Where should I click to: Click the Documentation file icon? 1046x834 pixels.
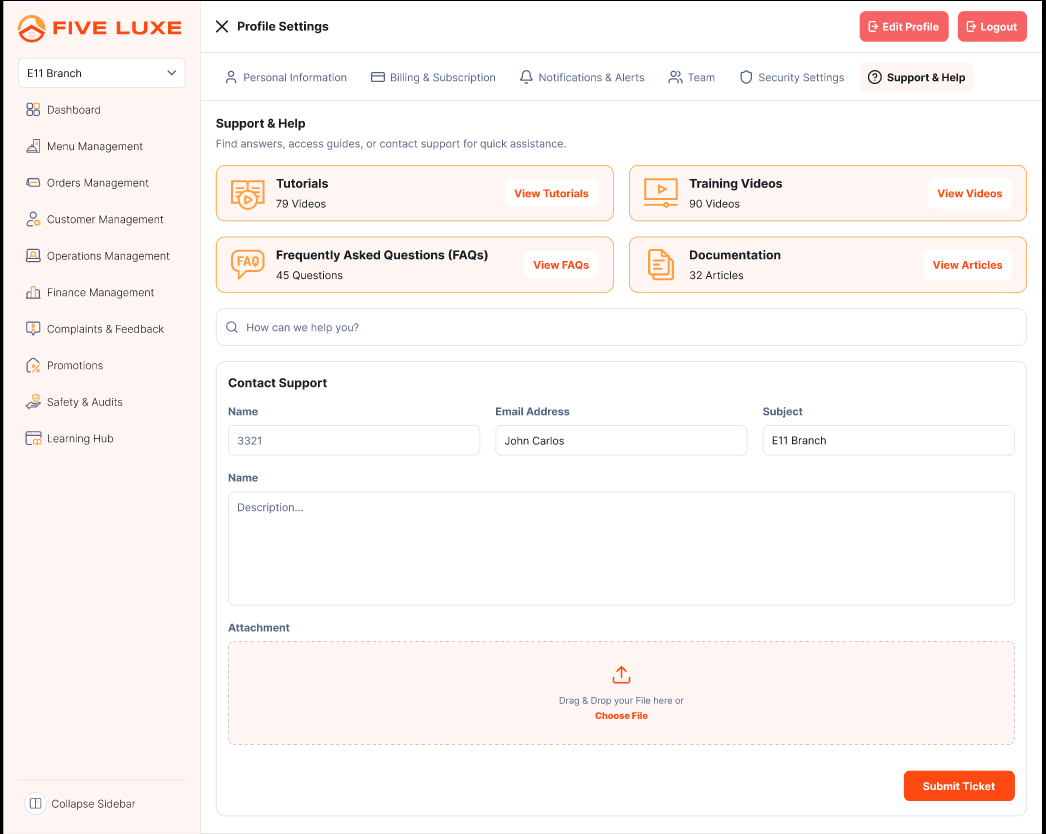pos(660,264)
